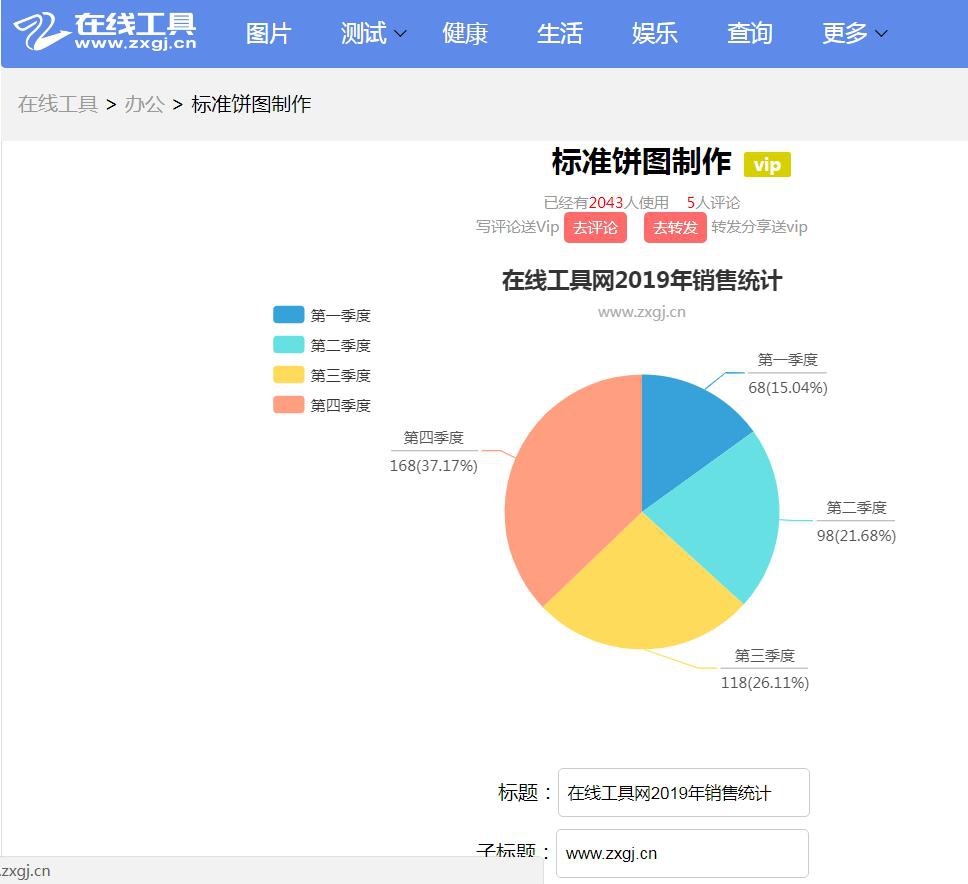The width and height of the screenshot is (968, 884).
Task: Click the 在线工具 site logo
Action: (x=104, y=32)
